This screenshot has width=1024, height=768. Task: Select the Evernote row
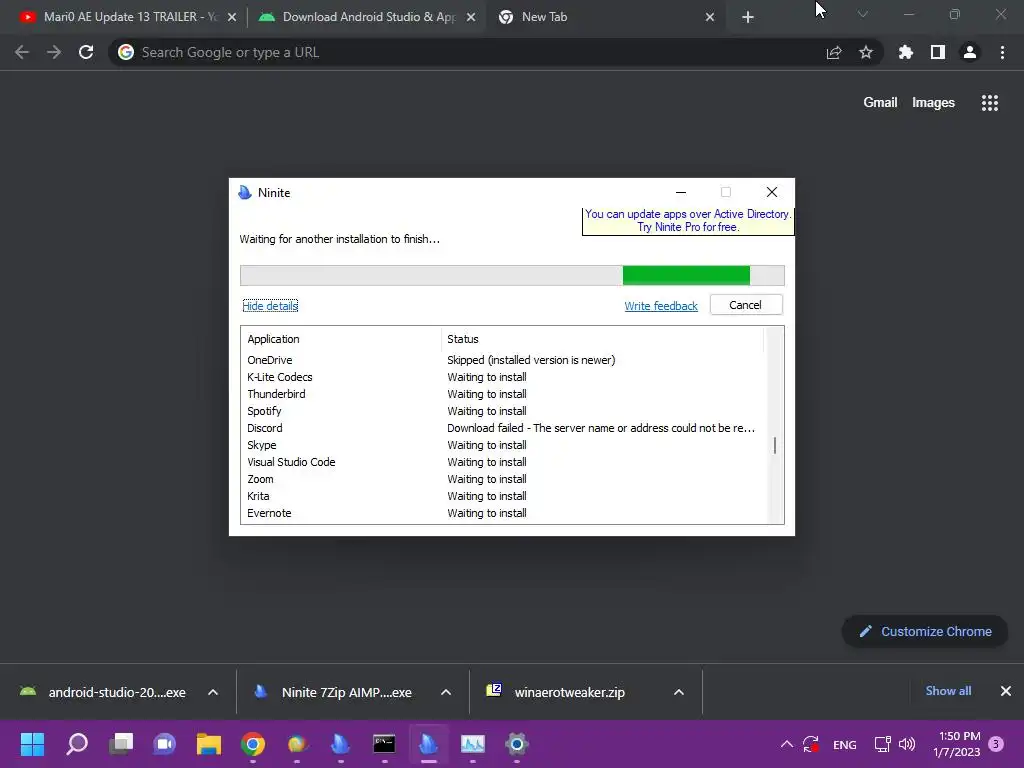(503, 513)
